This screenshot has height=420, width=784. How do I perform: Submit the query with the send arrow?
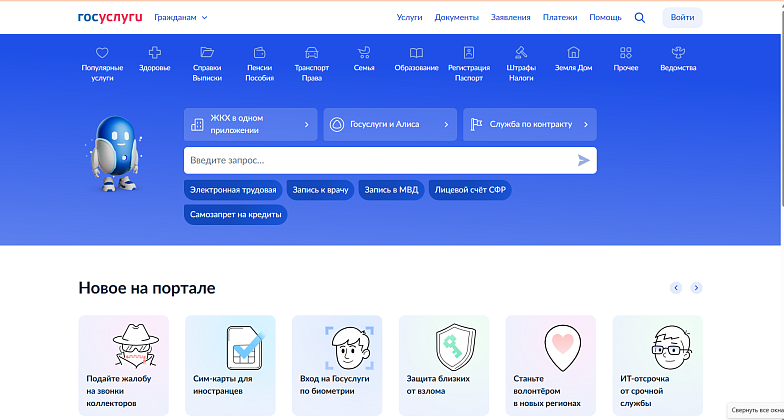pos(584,160)
